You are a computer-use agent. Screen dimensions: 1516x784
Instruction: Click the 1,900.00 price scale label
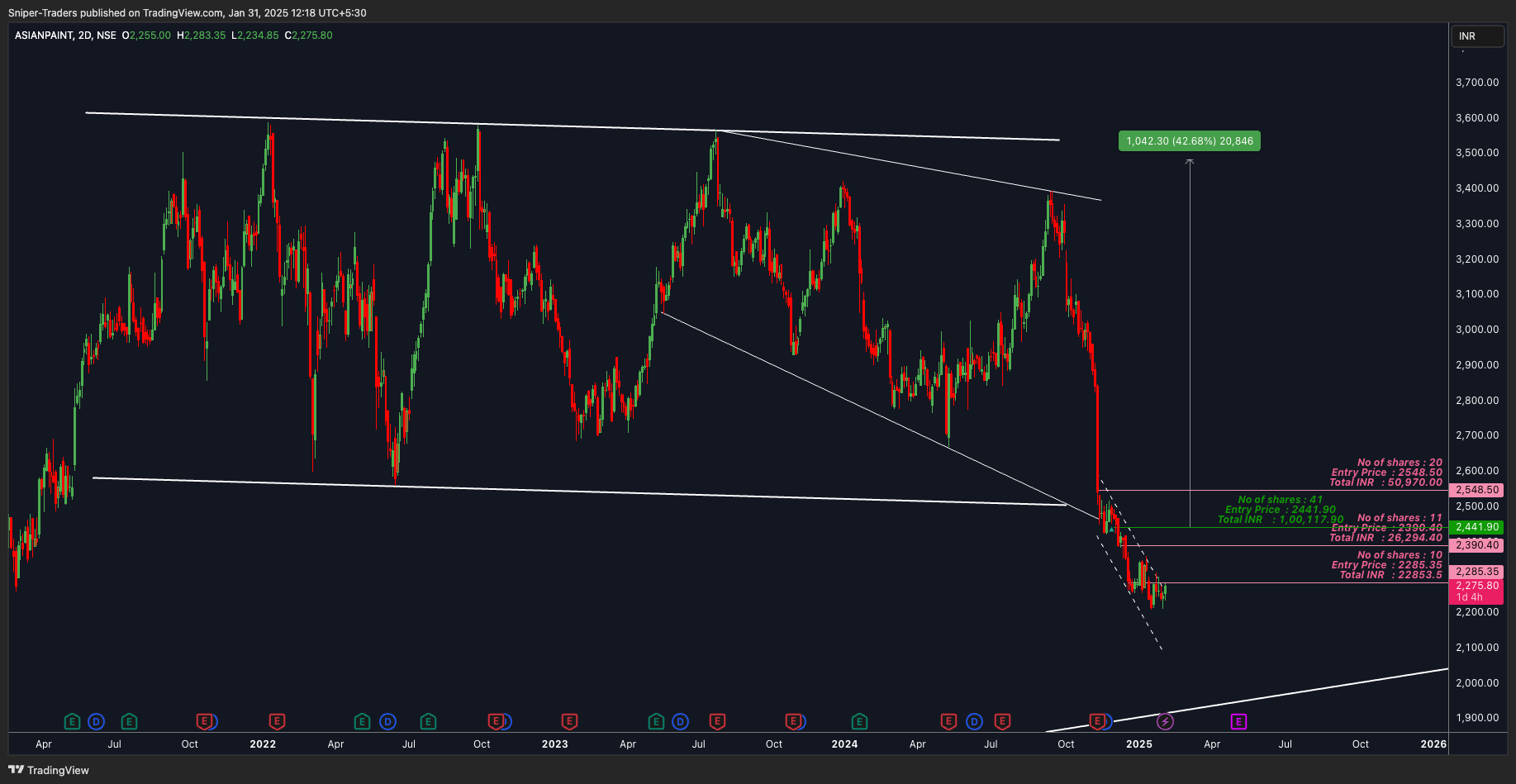[1477, 718]
